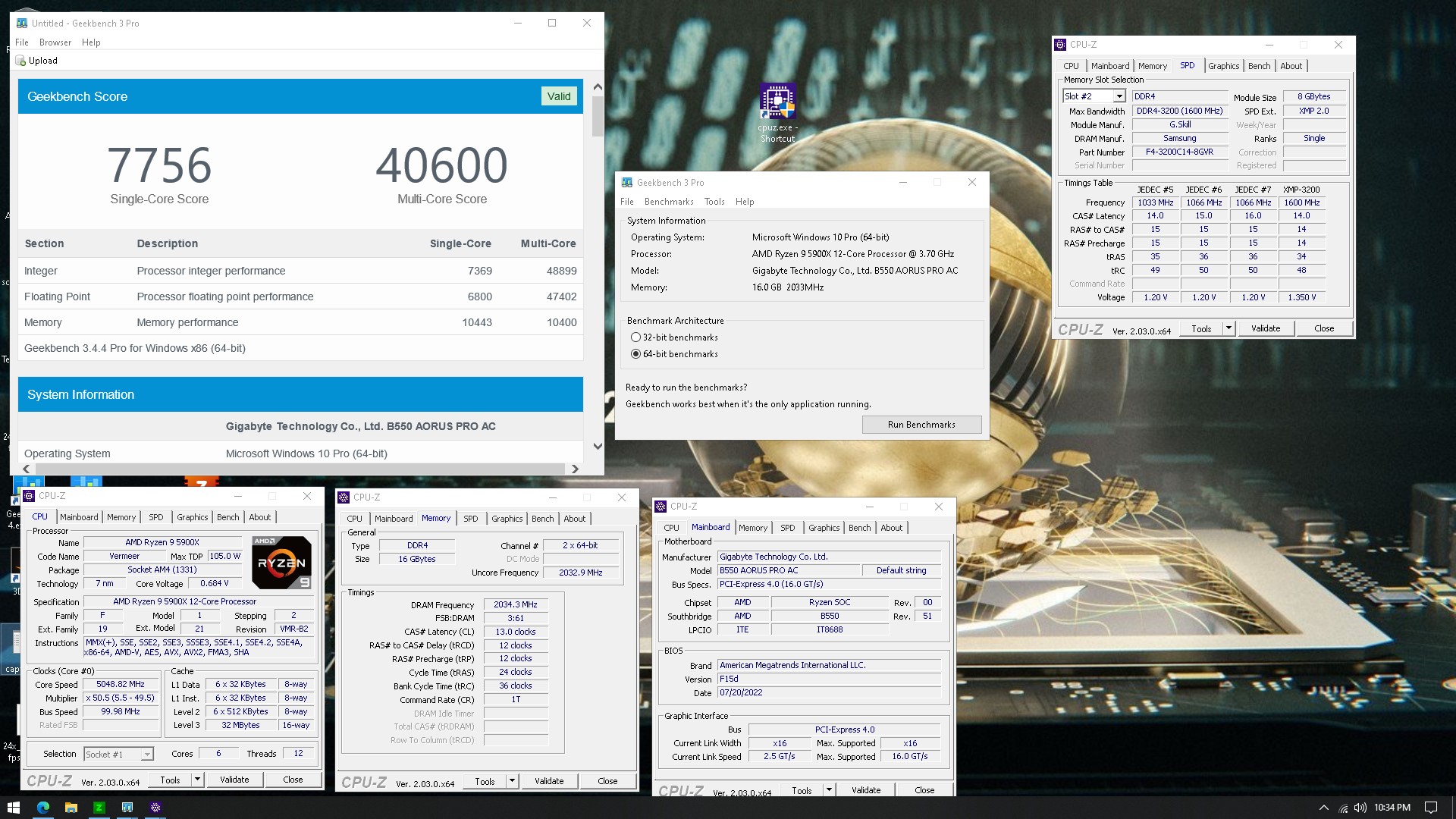Click Validate in the CPU-Z CPU window
Viewport: 1456px width, 819px height.
coord(234,780)
